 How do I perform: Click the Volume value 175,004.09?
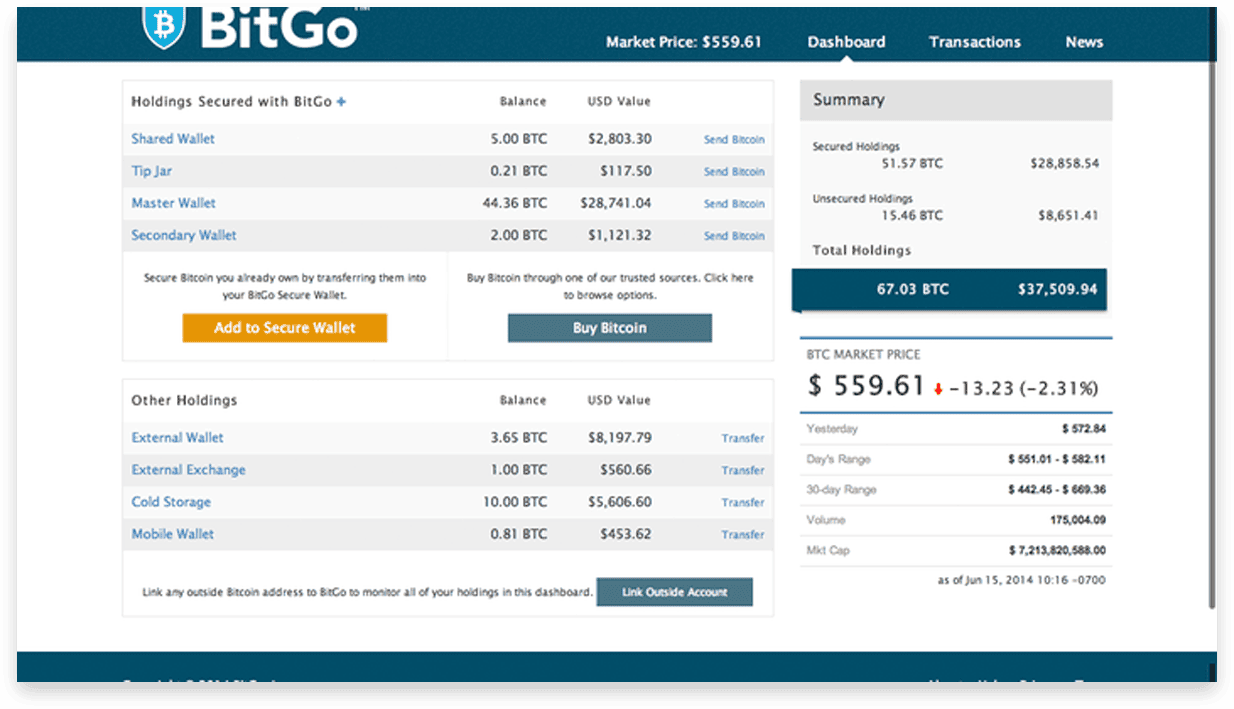(1078, 520)
